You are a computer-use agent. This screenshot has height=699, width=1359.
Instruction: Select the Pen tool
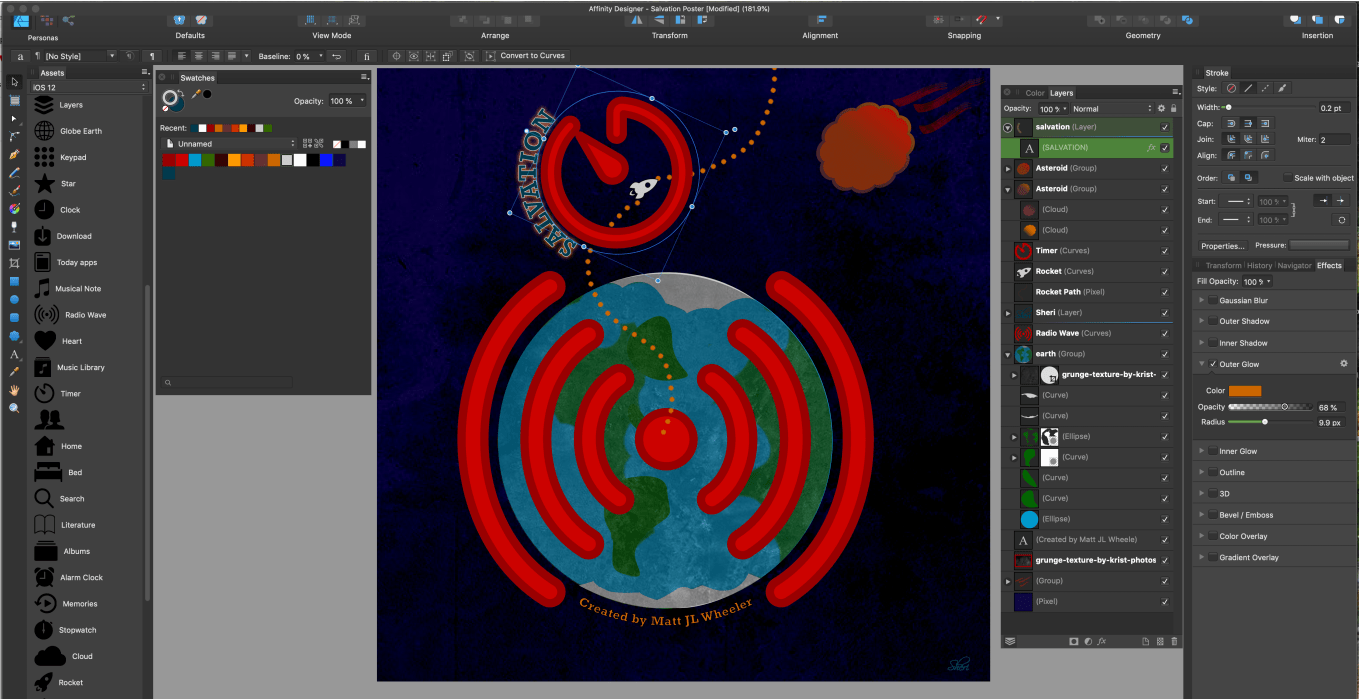14,154
